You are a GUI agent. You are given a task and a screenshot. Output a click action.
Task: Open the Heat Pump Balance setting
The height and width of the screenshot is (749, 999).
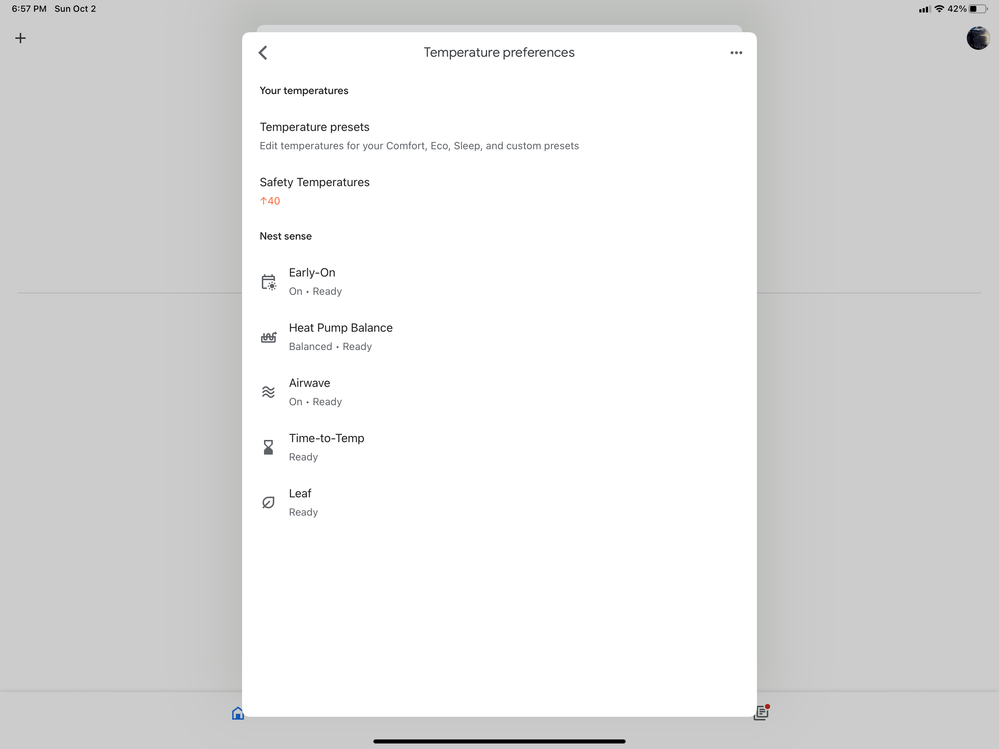pyautogui.click(x=500, y=338)
